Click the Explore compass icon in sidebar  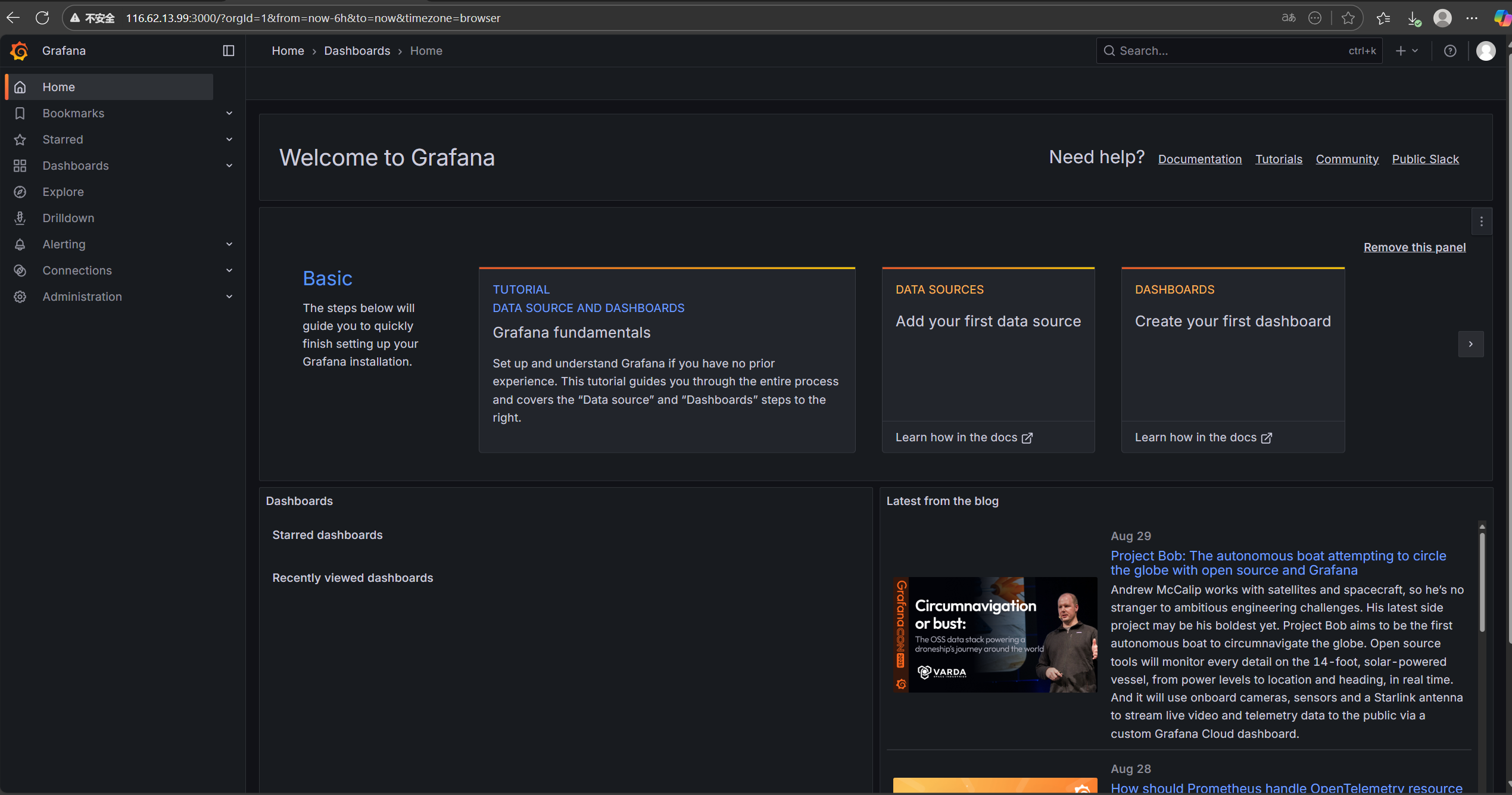click(20, 192)
